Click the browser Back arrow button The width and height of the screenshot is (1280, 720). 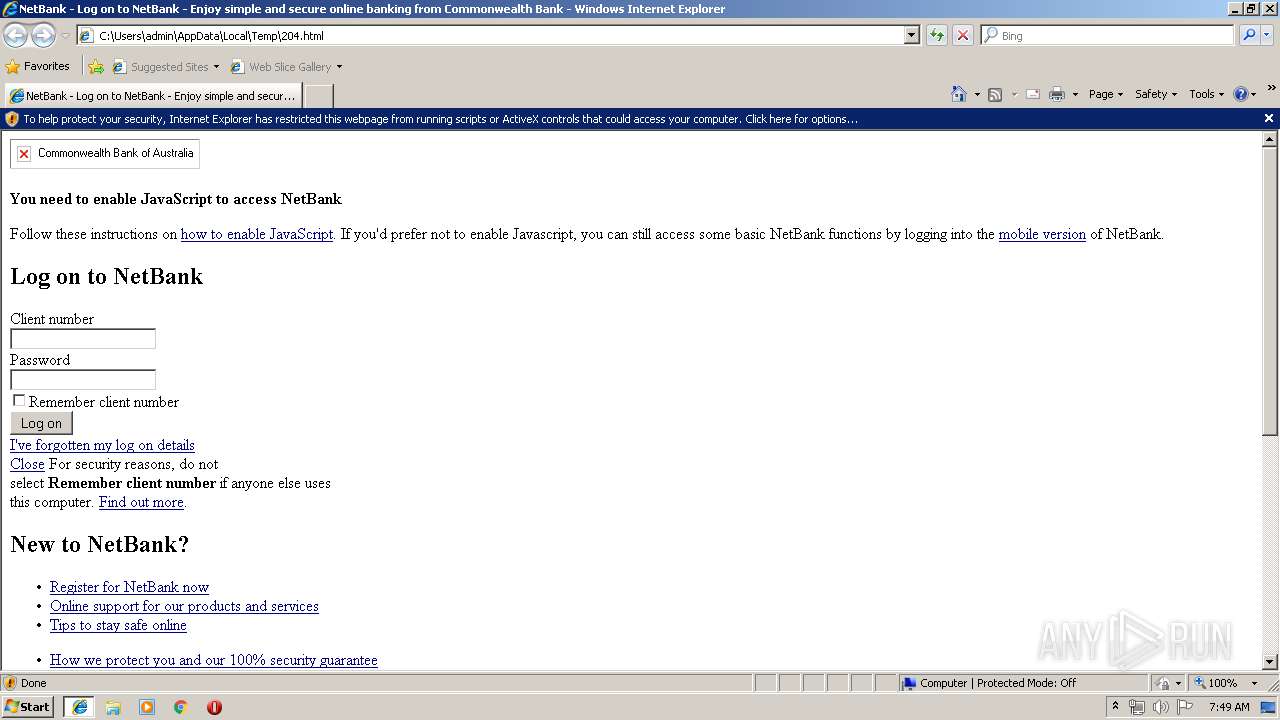[x=16, y=35]
